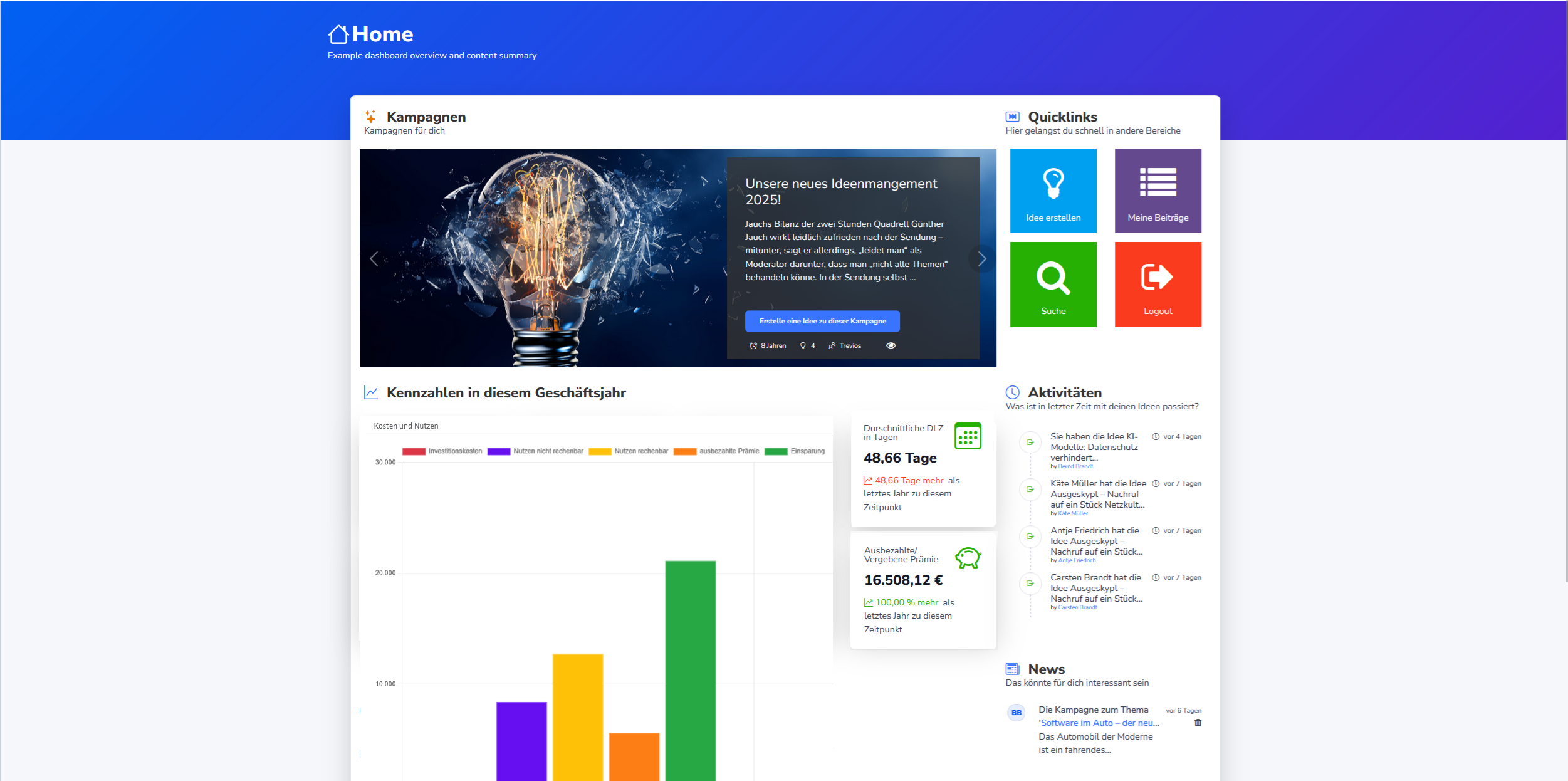Viewport: 1568px width, 781px height.
Task: Go back using the carousel left arrow
Action: pyautogui.click(x=374, y=258)
